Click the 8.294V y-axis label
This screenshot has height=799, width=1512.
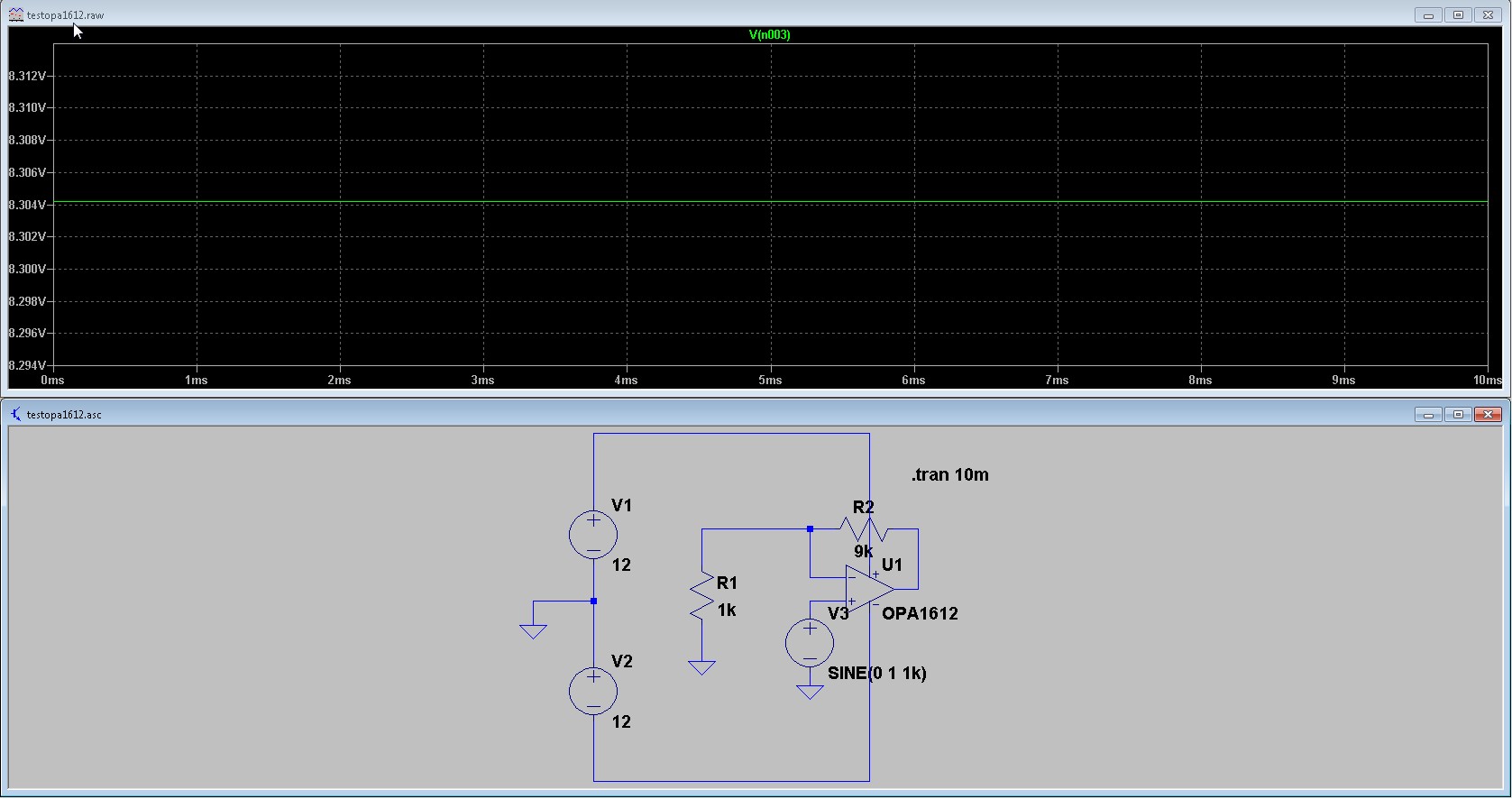coord(26,365)
